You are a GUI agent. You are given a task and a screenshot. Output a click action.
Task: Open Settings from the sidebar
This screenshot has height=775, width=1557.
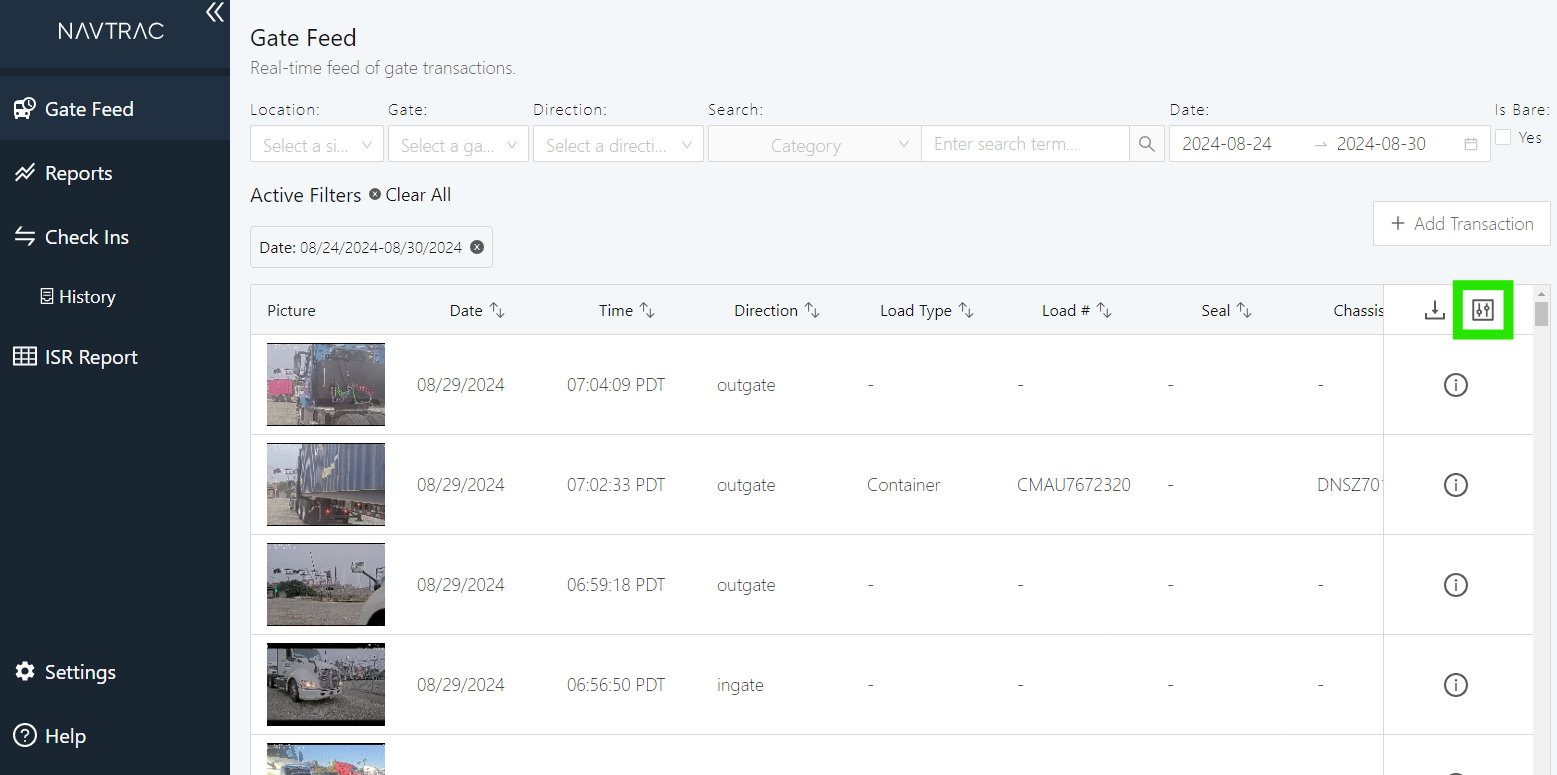[x=79, y=671]
